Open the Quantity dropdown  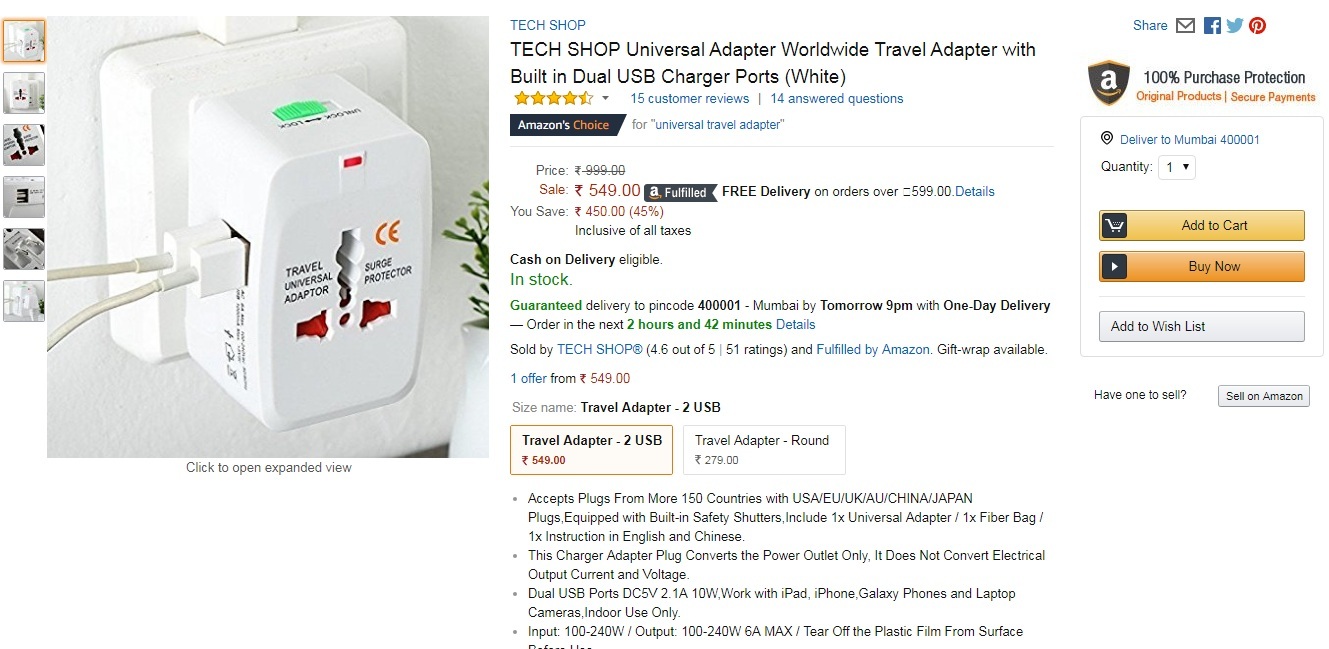coord(1177,167)
